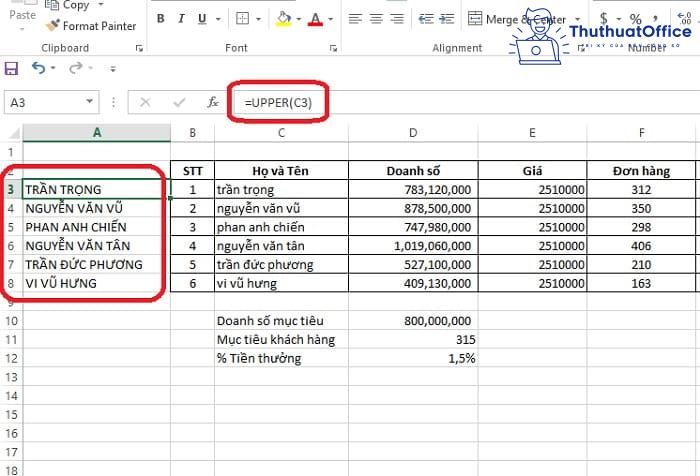Select the Format Painter tool
Image resolution: width=700 pixels, height=476 pixels.
pyautogui.click(x=96, y=26)
